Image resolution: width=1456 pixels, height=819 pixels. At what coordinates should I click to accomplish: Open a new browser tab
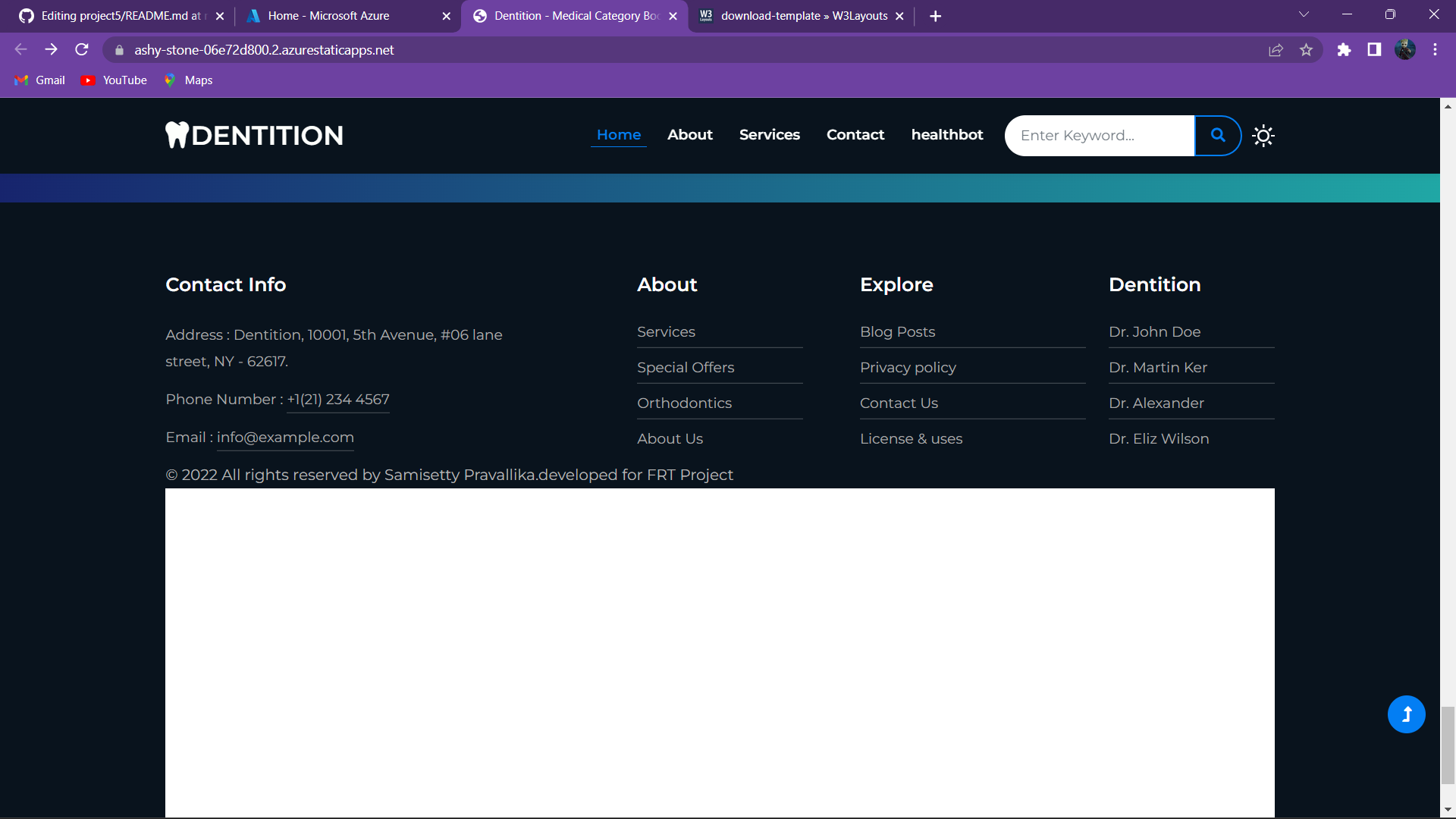(x=935, y=16)
